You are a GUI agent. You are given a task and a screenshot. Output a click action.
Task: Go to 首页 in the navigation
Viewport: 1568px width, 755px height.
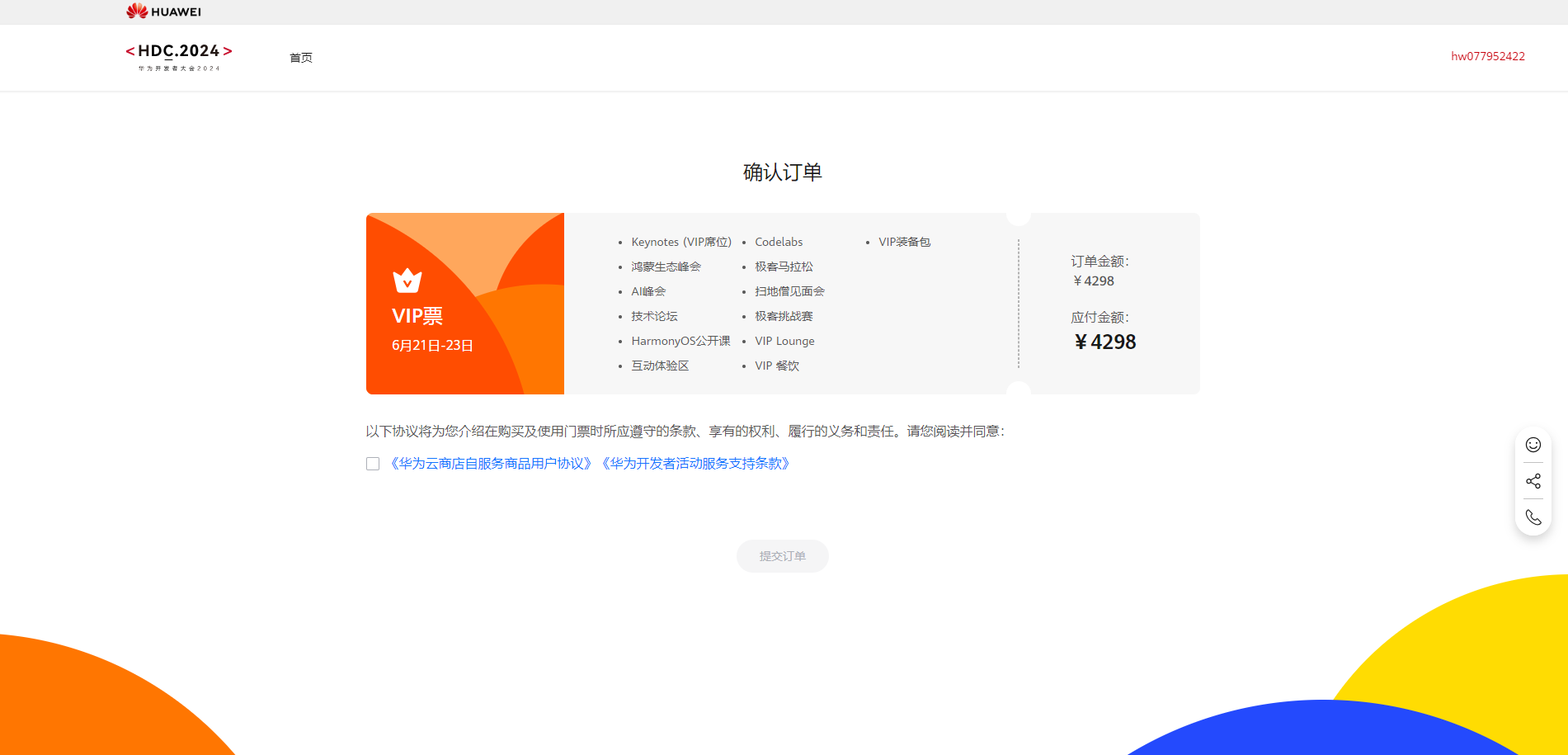(x=301, y=57)
